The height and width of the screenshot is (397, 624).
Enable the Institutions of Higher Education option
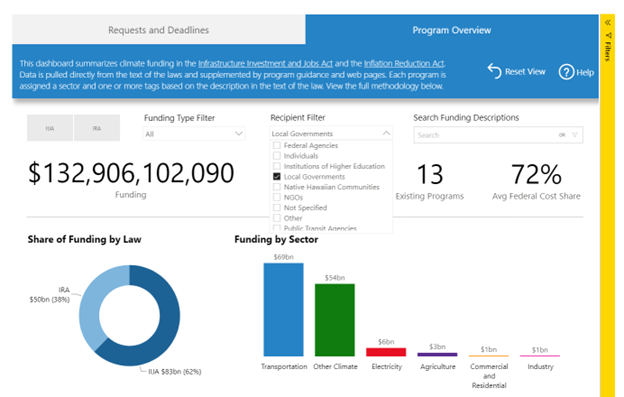[x=277, y=166]
